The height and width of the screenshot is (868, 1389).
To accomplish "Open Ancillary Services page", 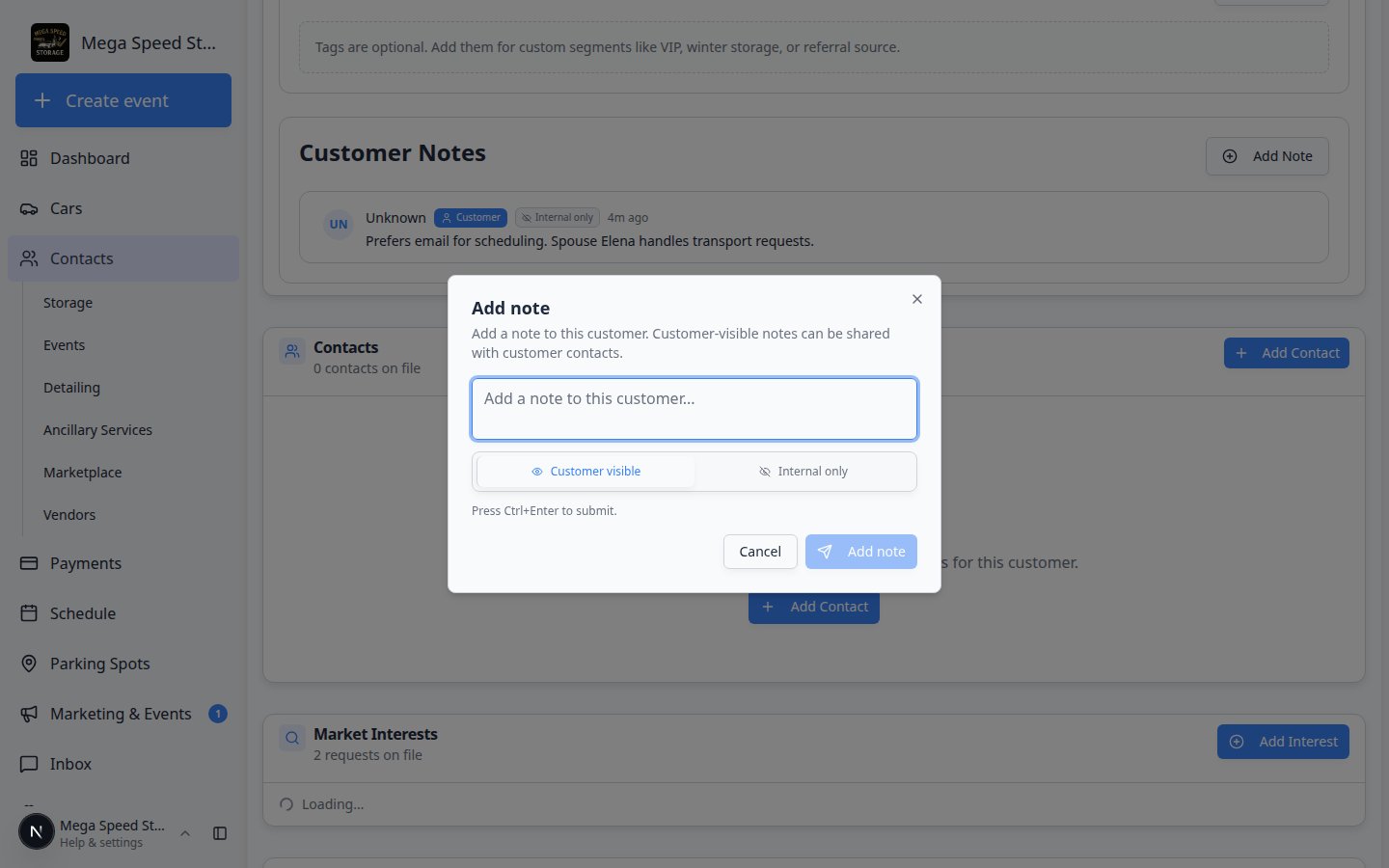I will pos(97,430).
